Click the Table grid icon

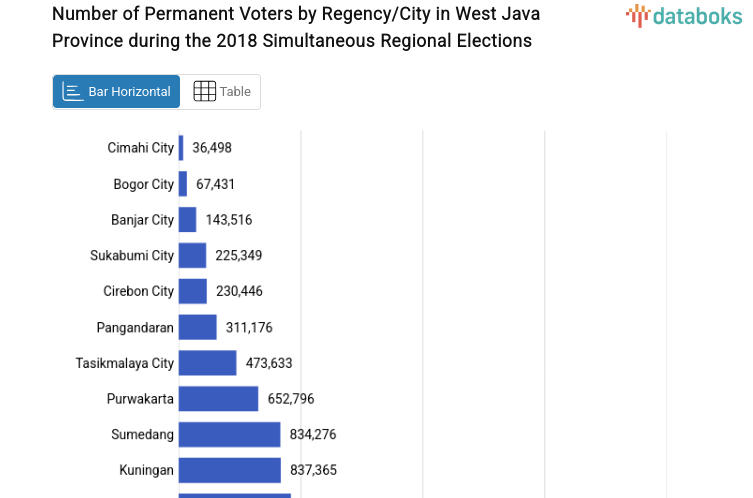click(x=204, y=91)
